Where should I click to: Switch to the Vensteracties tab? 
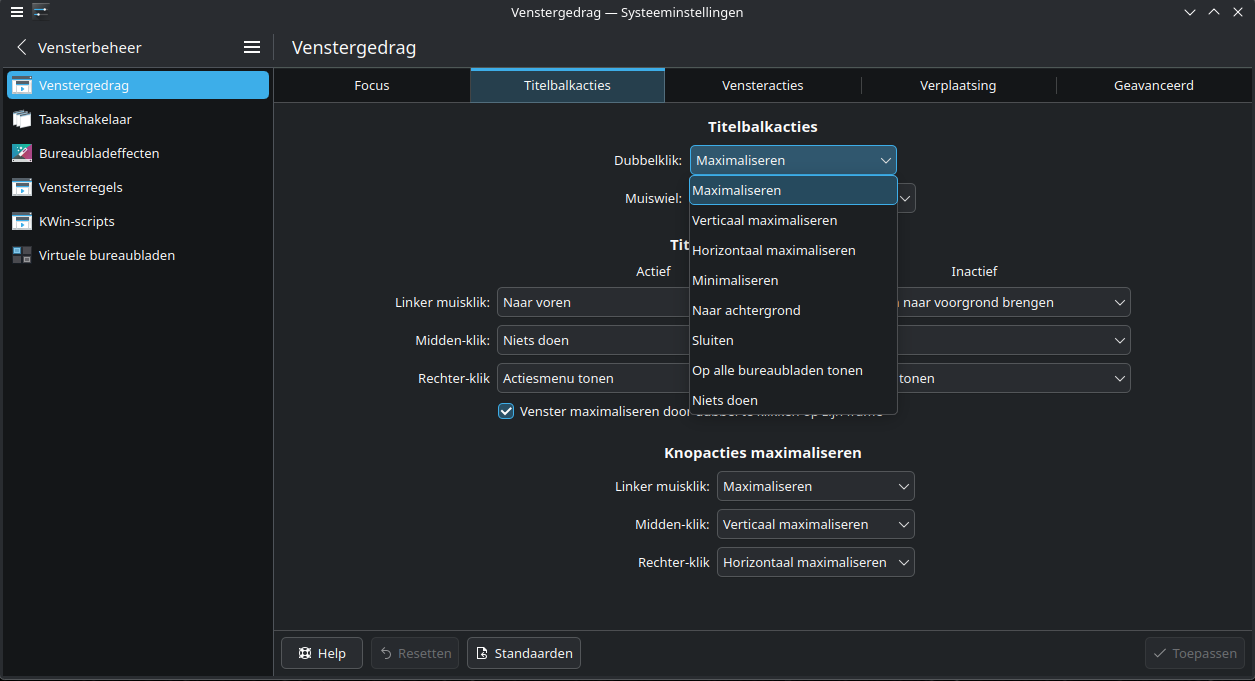point(762,86)
